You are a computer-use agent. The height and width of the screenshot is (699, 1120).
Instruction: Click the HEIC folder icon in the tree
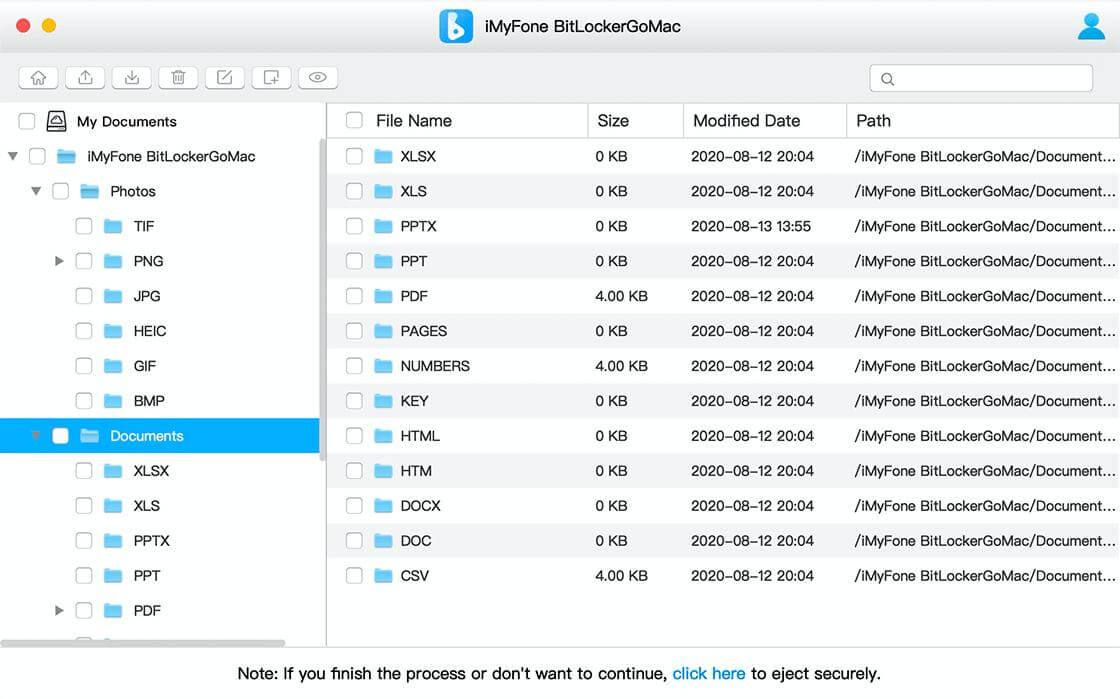pyautogui.click(x=113, y=331)
